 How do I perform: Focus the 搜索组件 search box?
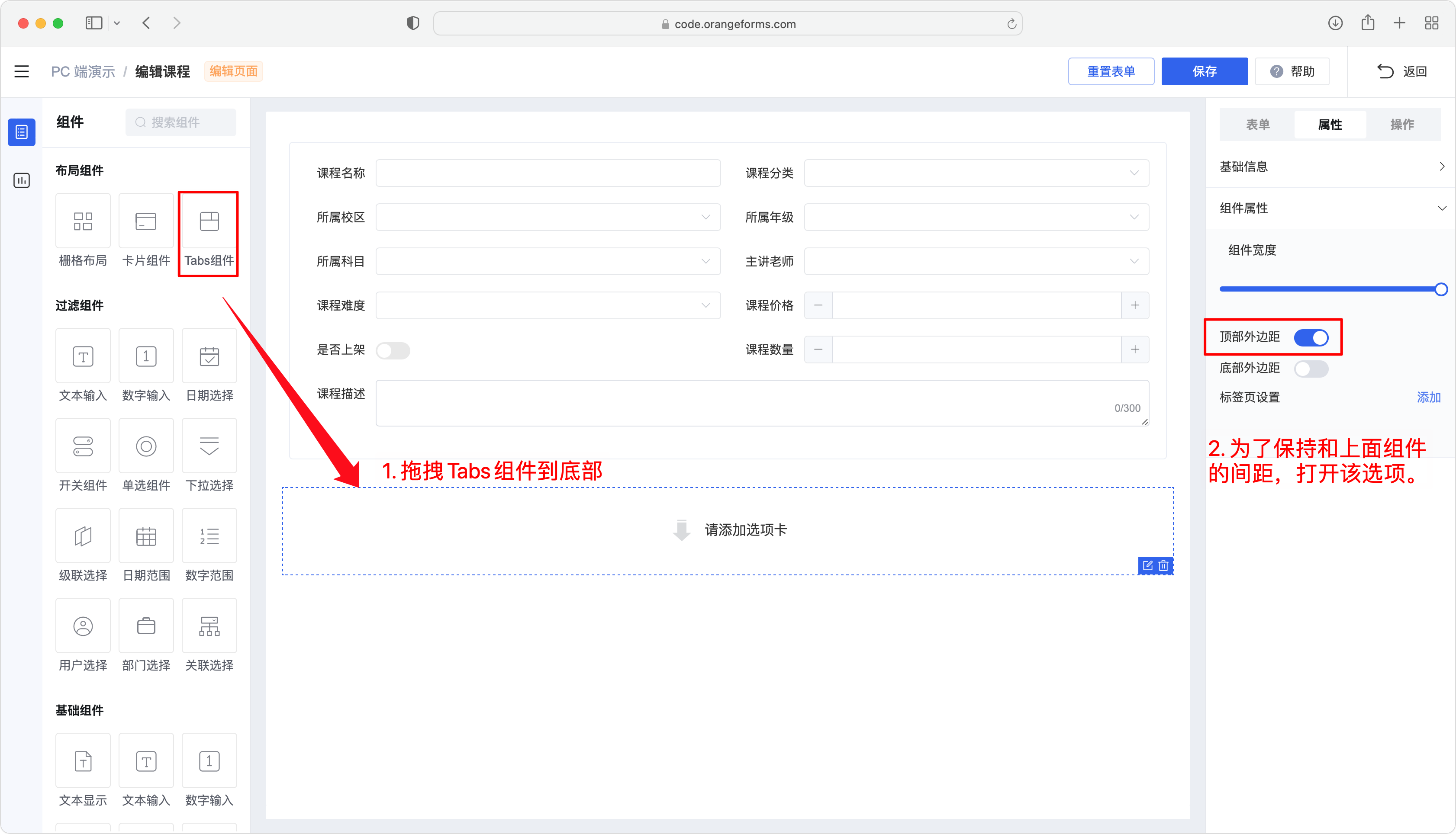180,122
